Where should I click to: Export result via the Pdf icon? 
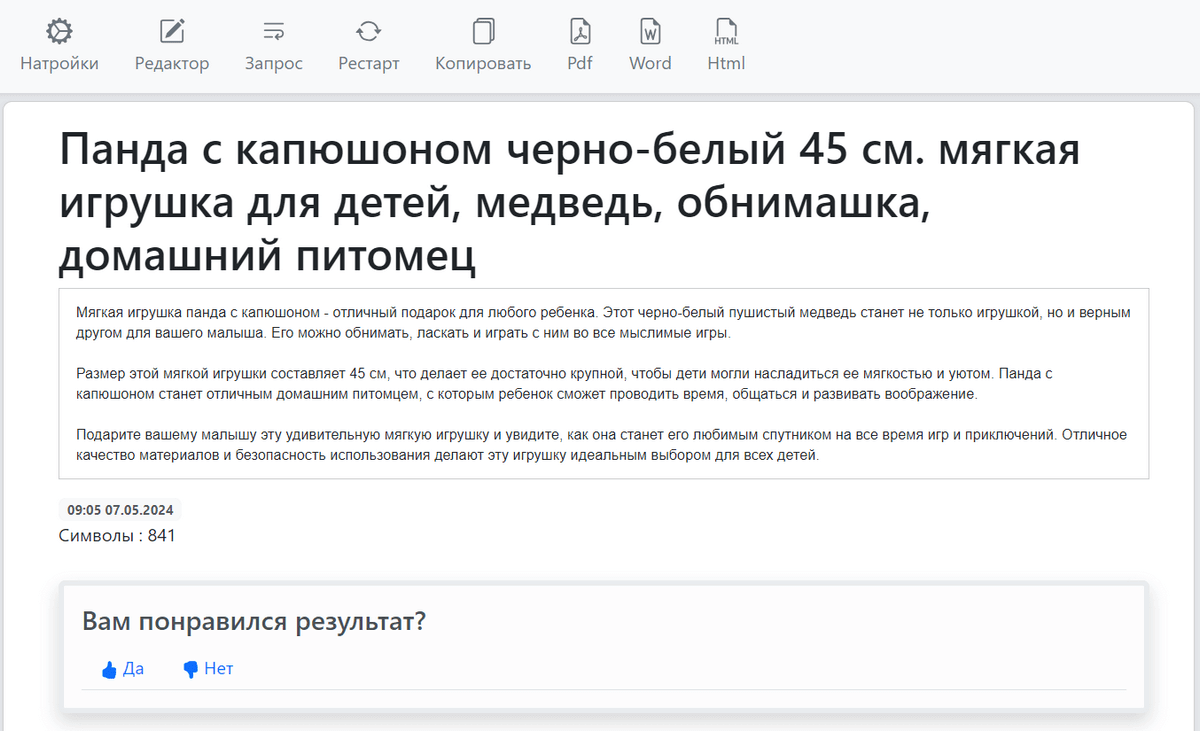click(580, 32)
